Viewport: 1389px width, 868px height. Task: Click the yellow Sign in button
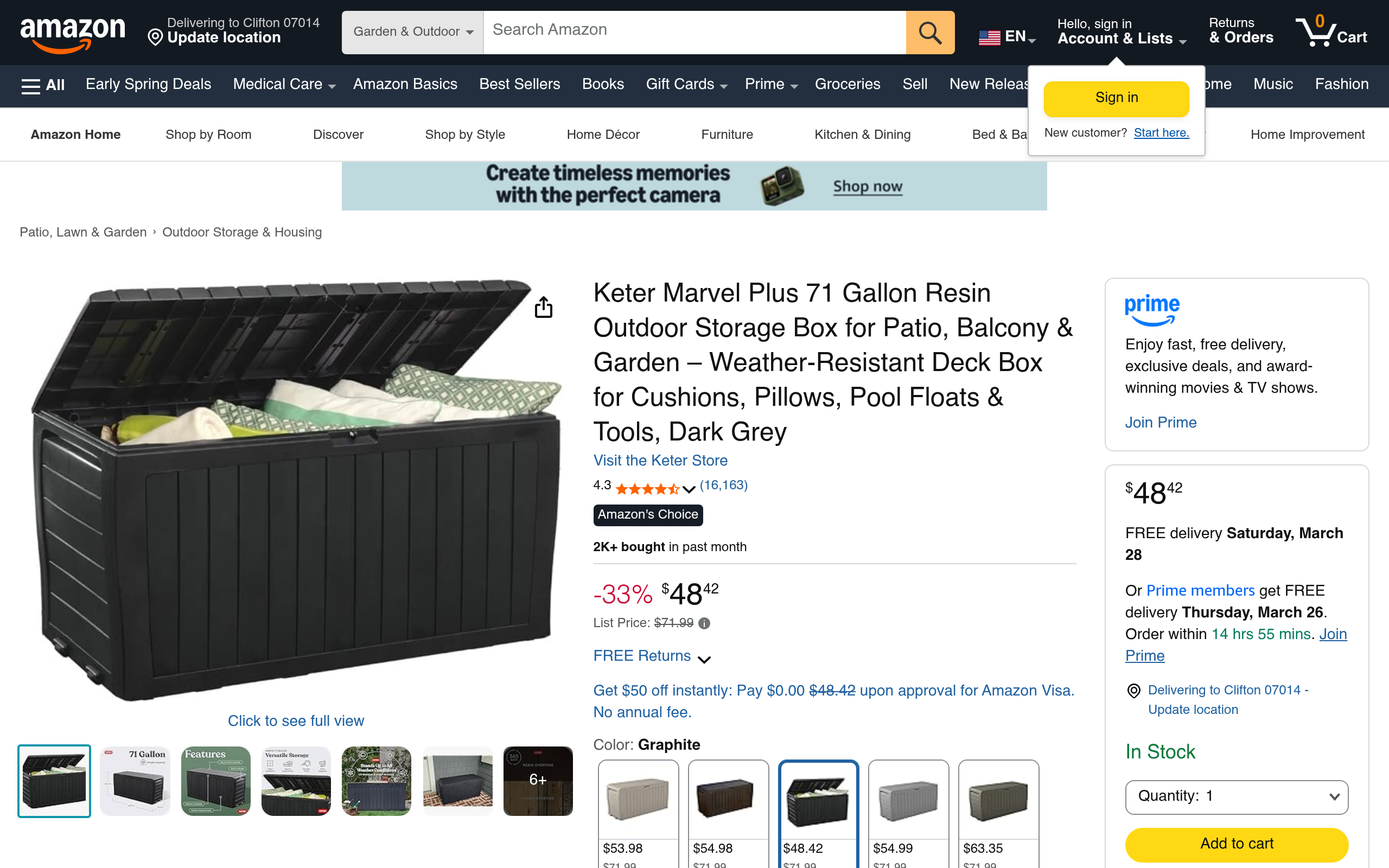(1116, 98)
